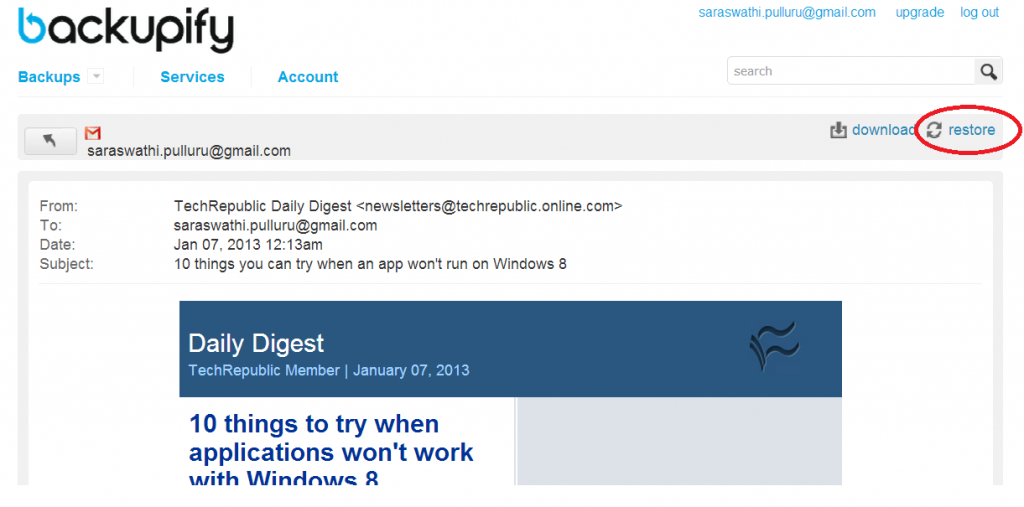
Task: Click the restore link
Action: [x=972, y=130]
